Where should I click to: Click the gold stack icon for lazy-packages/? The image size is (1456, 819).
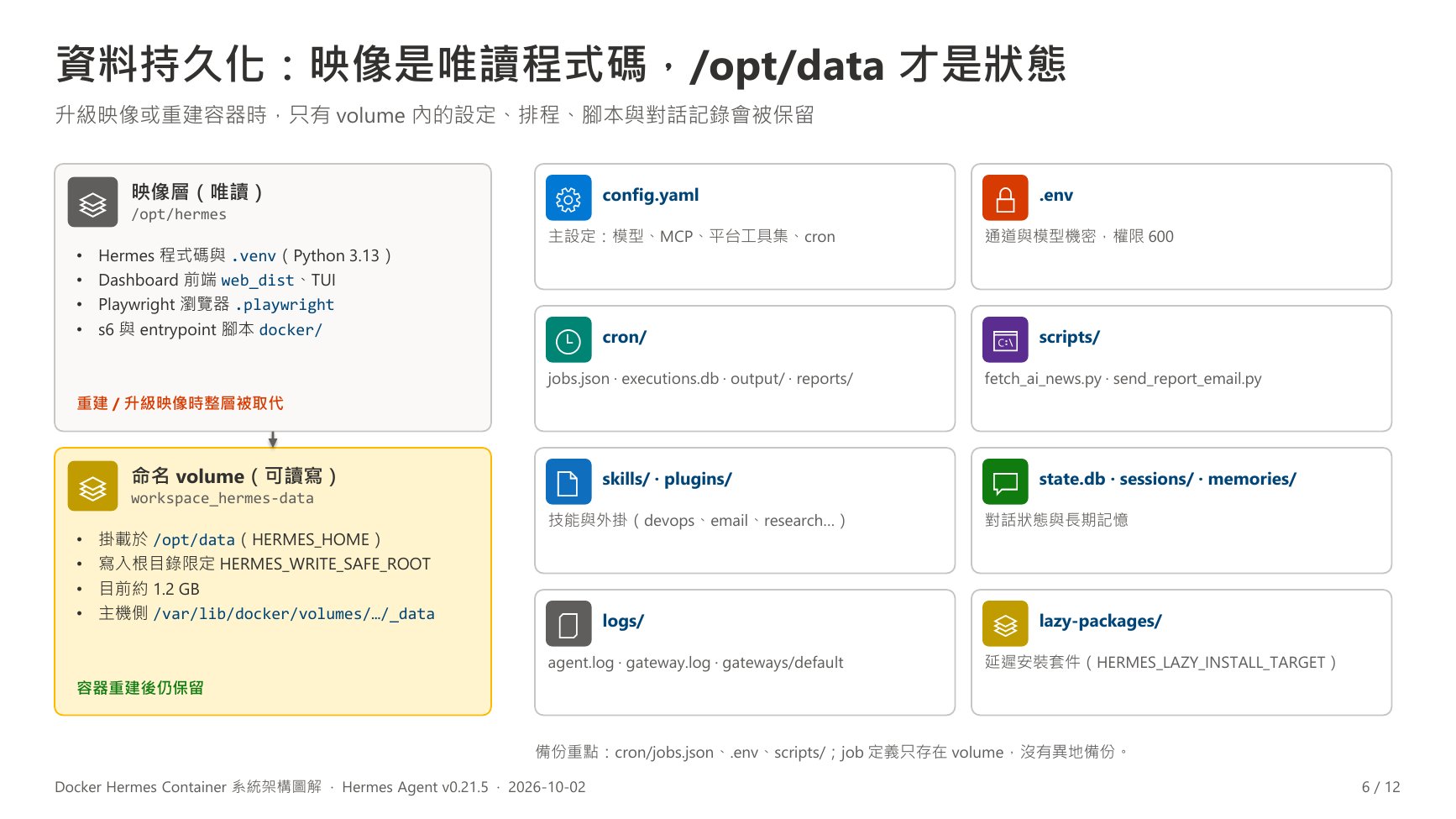[x=1005, y=624]
